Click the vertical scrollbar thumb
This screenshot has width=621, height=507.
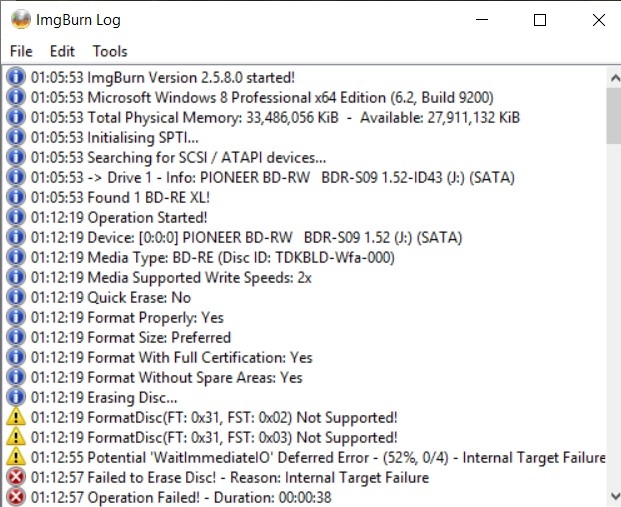coord(614,116)
